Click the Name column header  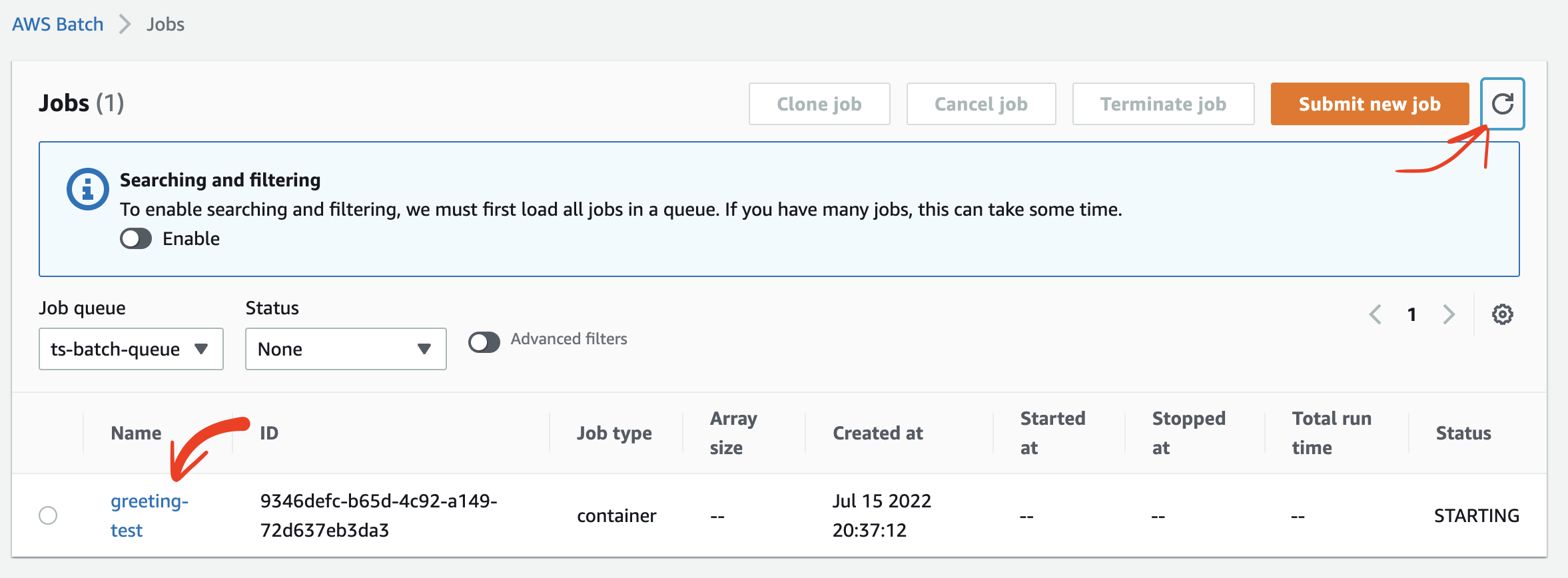tap(136, 433)
